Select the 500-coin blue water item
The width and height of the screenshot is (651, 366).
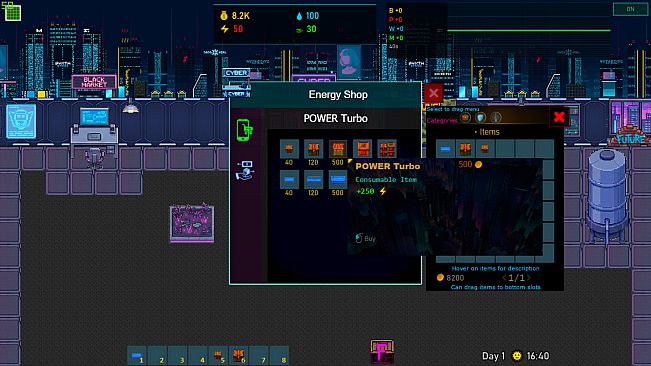pos(338,180)
